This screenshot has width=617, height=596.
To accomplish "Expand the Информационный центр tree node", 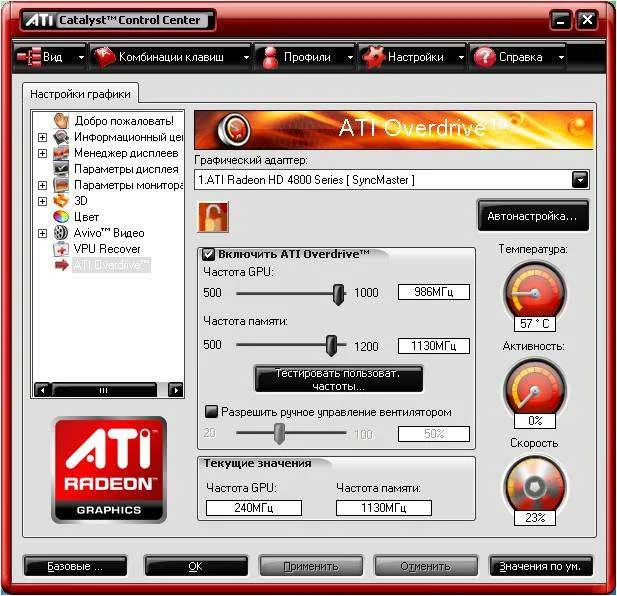I will [42, 137].
